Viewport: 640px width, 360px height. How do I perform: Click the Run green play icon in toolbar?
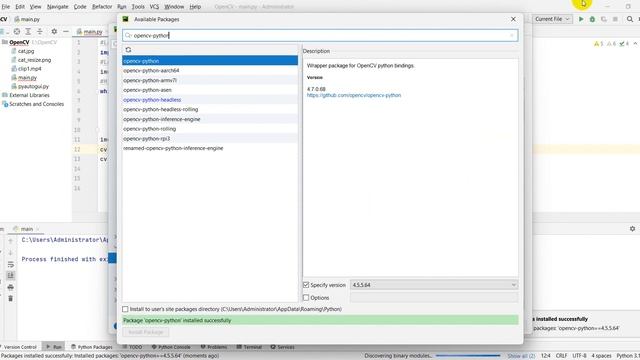tap(581, 19)
